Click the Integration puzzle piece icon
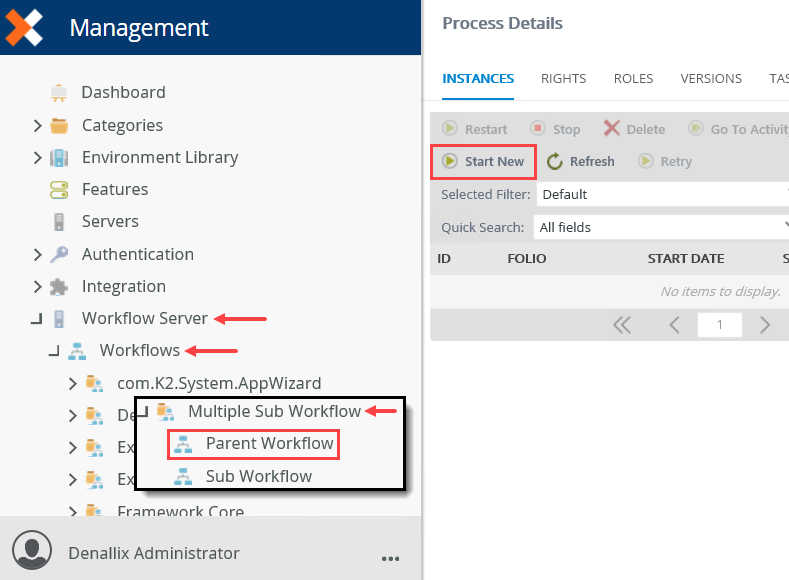The width and height of the screenshot is (789, 580). [x=59, y=287]
